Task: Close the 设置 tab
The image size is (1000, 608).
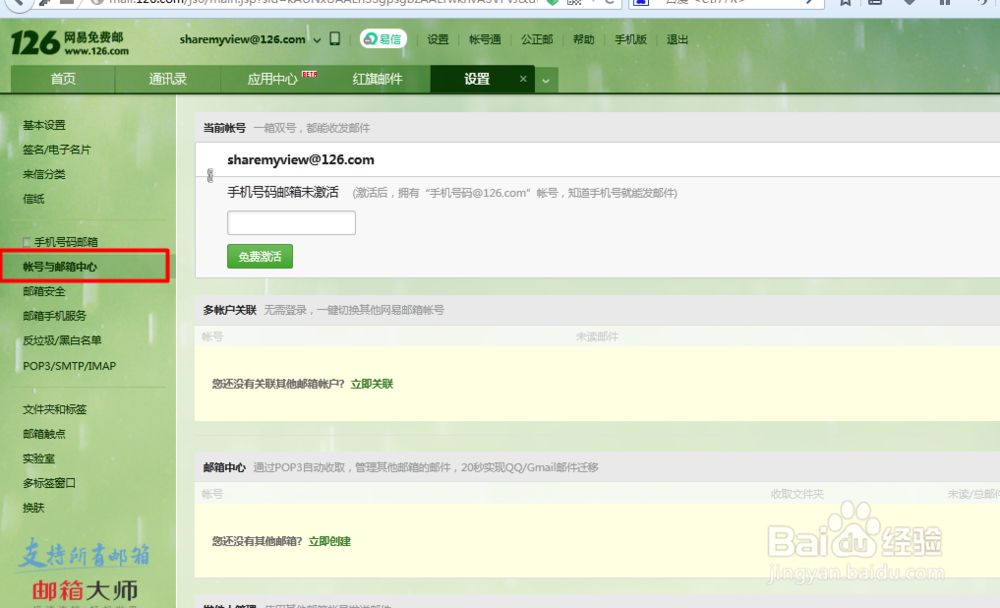Action: 523,78
